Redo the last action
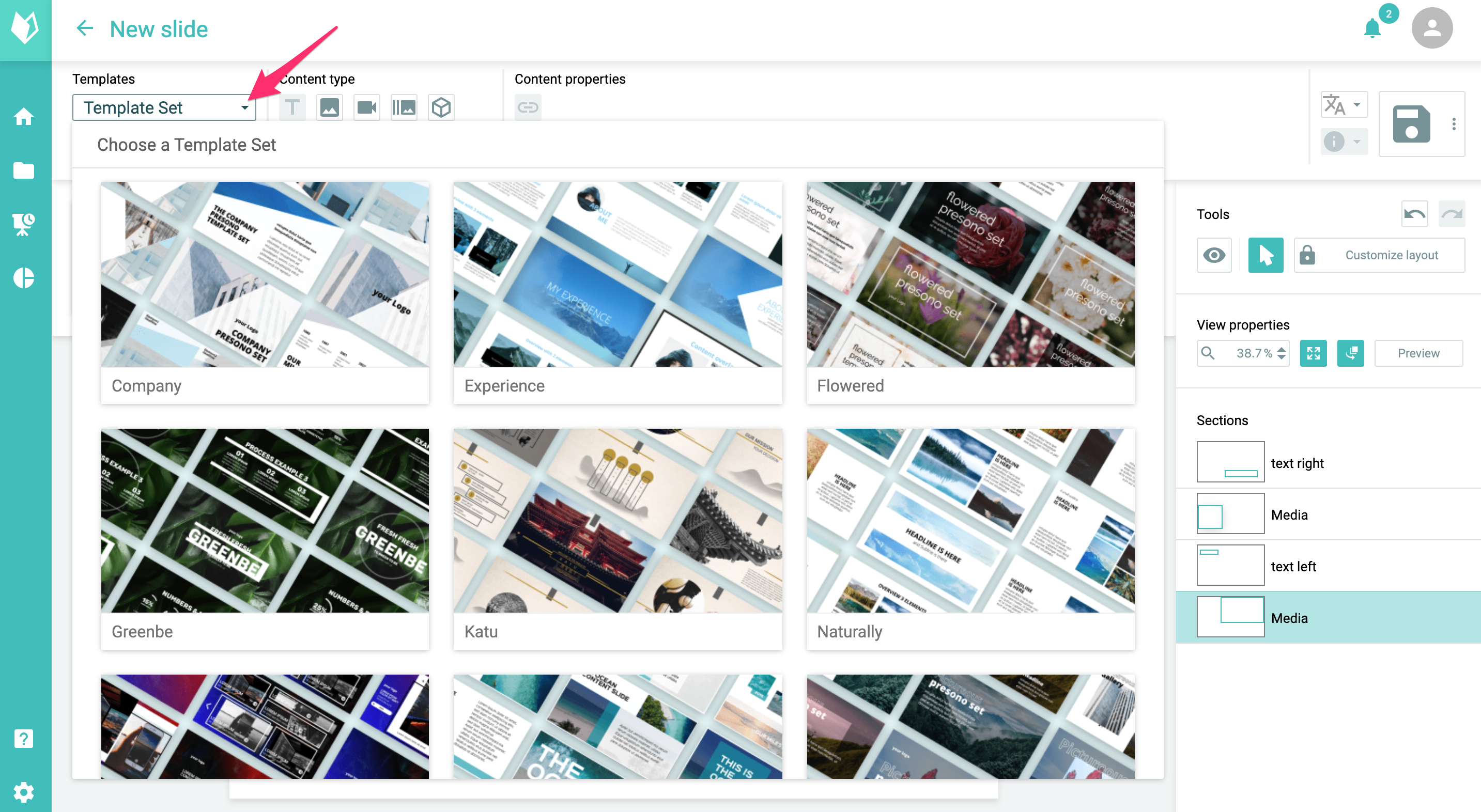The height and width of the screenshot is (812, 1481). 1451,214
